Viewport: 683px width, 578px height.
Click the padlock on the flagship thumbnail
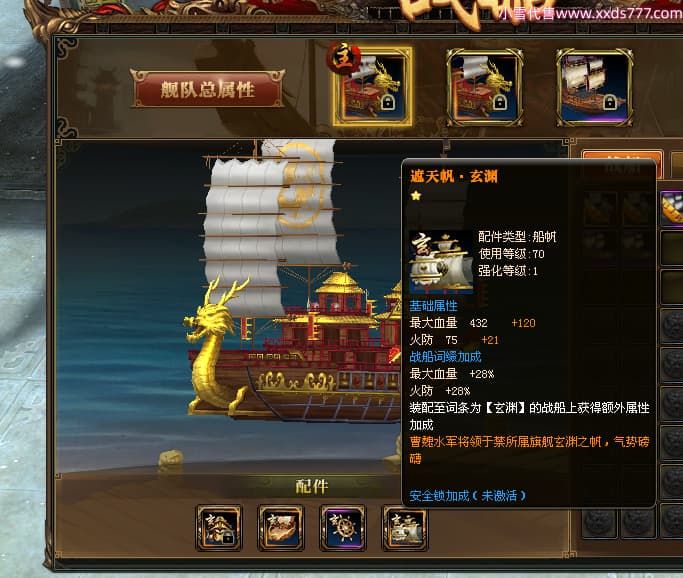coord(388,102)
